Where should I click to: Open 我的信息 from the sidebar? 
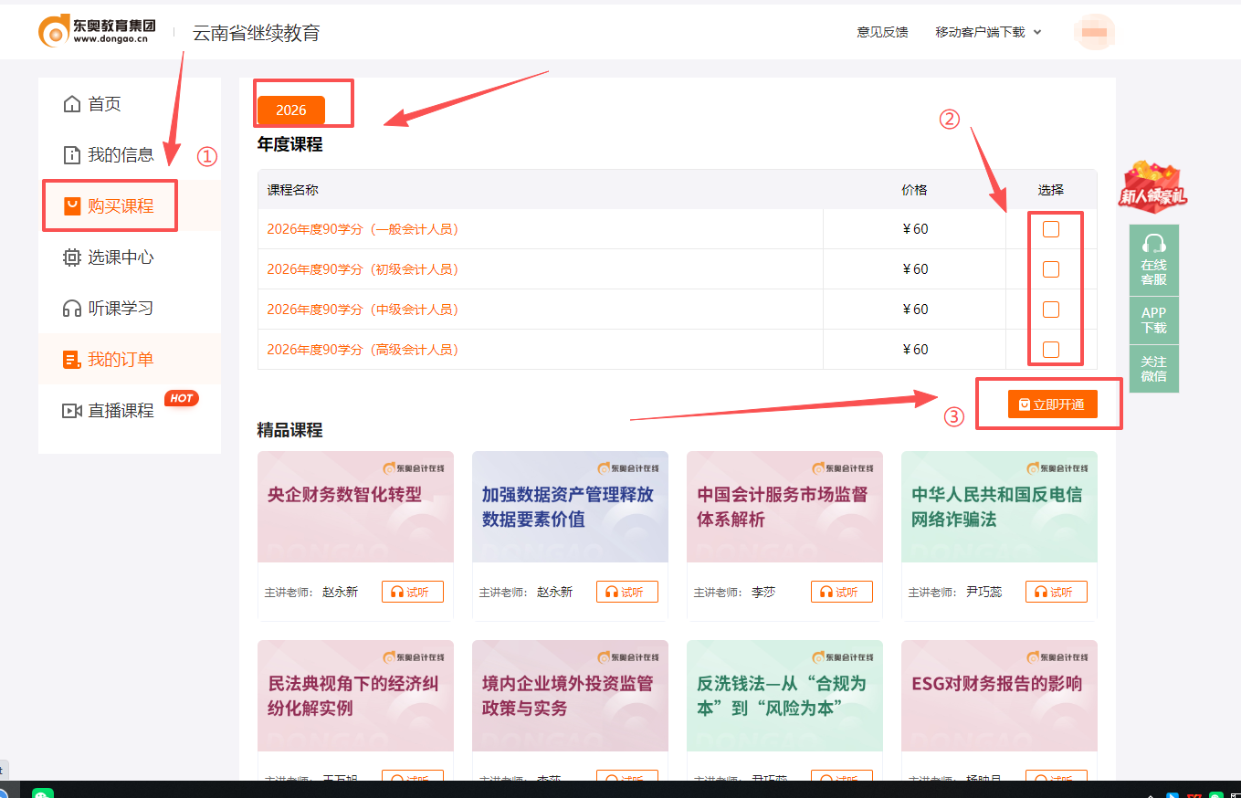(x=100, y=154)
